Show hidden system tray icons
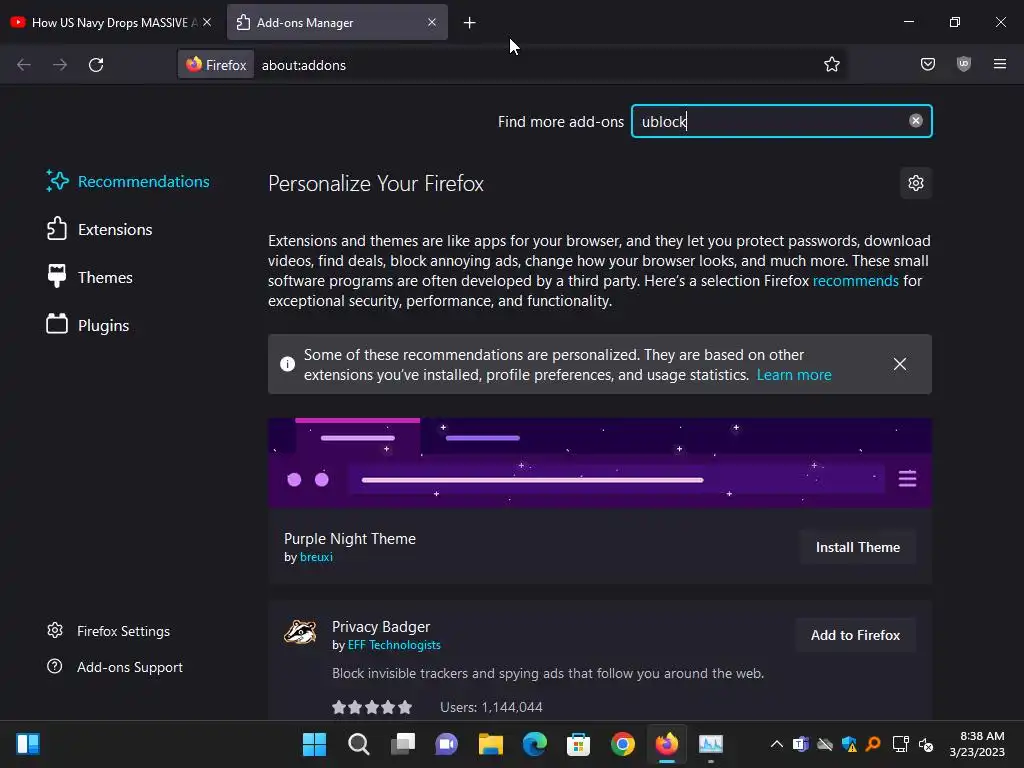The image size is (1024, 768). click(776, 744)
